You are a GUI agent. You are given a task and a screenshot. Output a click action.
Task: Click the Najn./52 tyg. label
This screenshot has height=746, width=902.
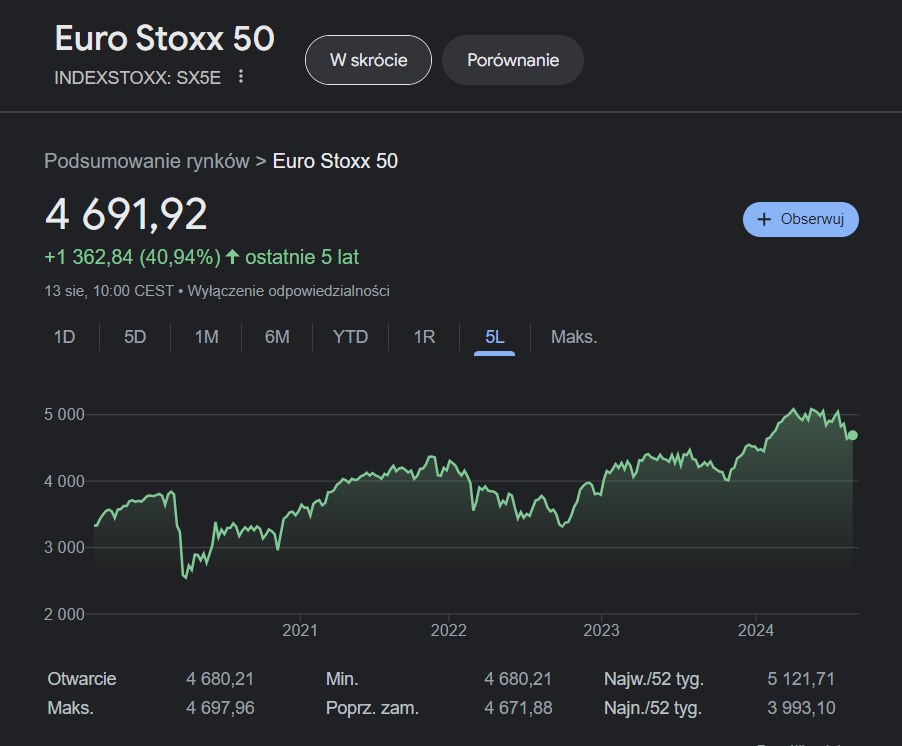coord(653,708)
